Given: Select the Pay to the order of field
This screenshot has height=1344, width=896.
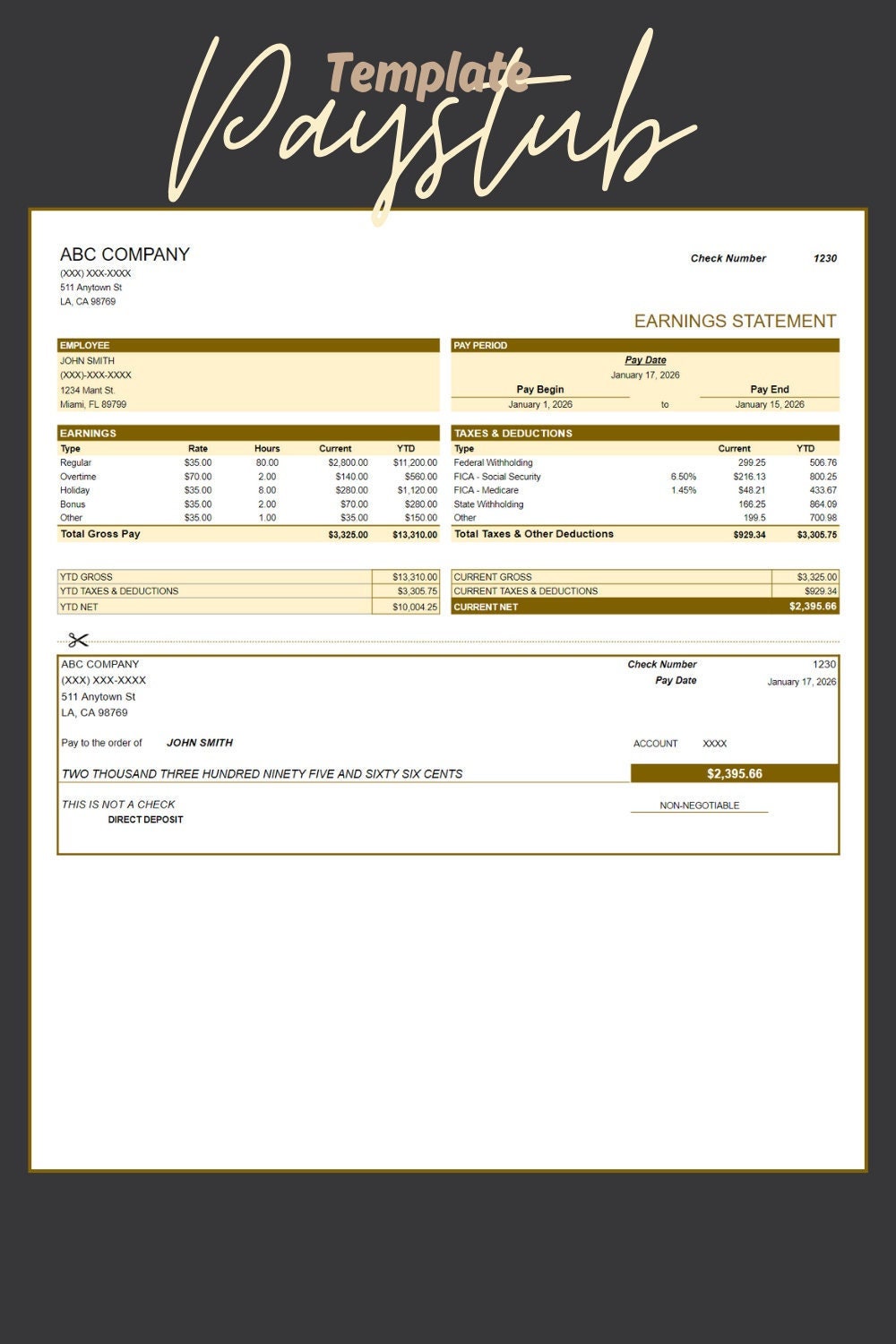Looking at the screenshot, I should click(101, 742).
